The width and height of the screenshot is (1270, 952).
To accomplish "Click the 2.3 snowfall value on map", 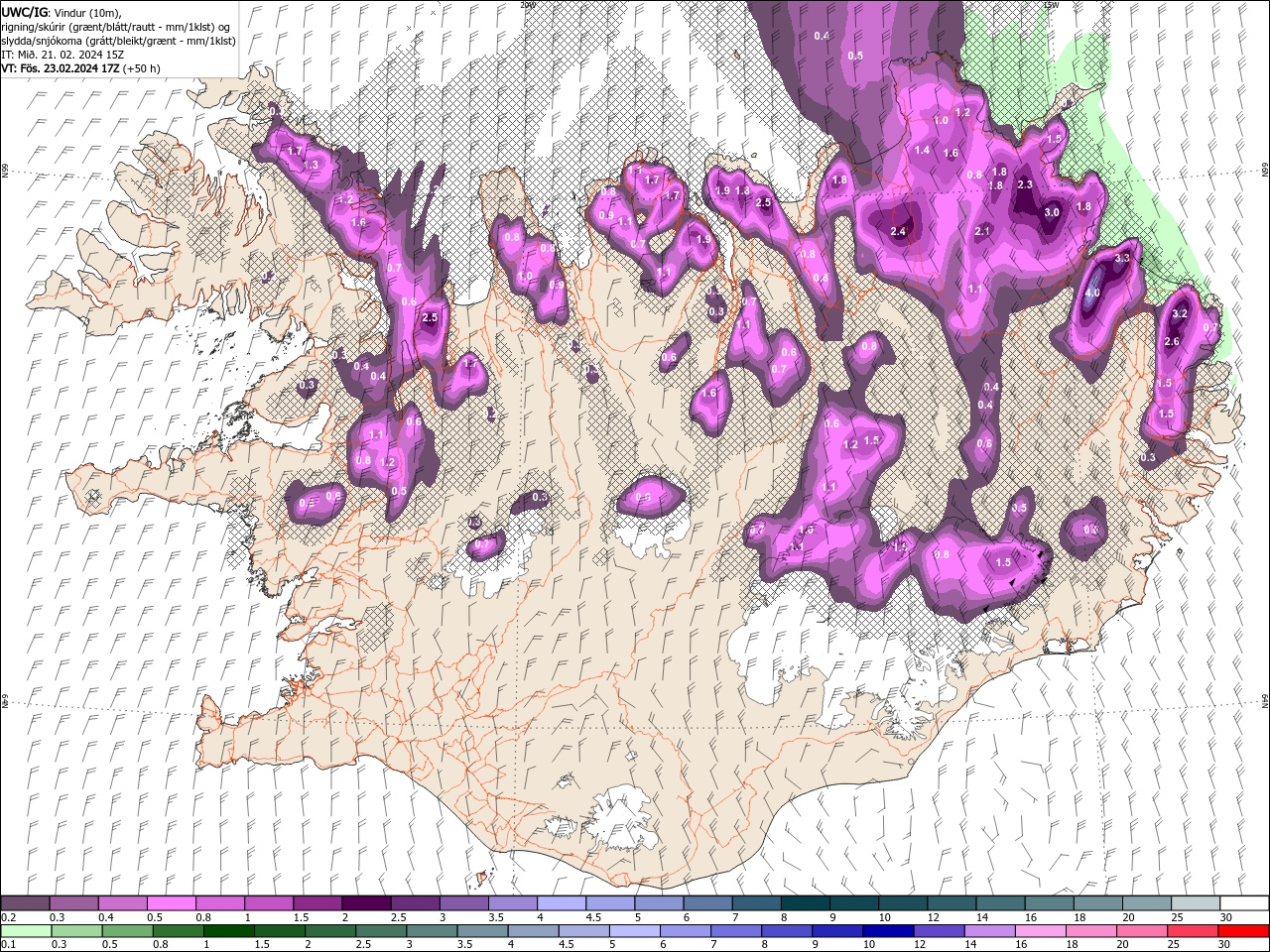I will point(1026,185).
